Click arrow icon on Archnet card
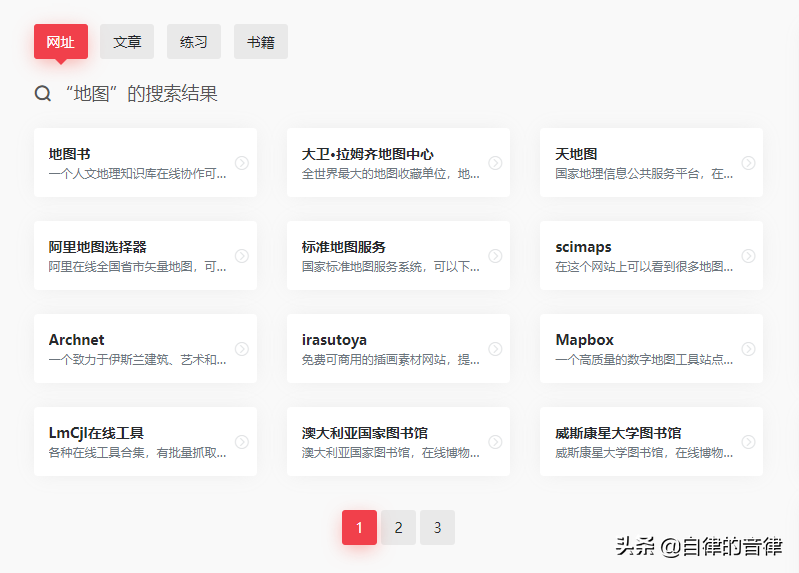This screenshot has height=573, width=799. 242,349
